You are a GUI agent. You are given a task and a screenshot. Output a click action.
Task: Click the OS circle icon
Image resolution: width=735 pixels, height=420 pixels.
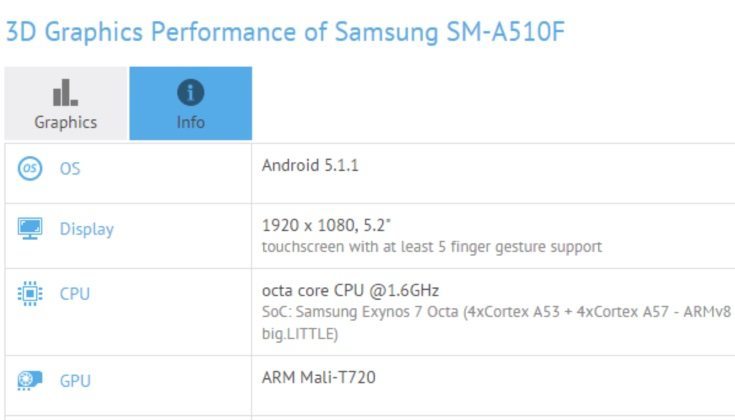(x=30, y=168)
